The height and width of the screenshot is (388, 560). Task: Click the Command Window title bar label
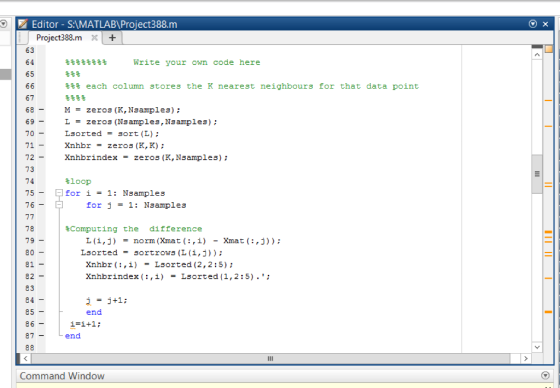[x=62, y=376]
